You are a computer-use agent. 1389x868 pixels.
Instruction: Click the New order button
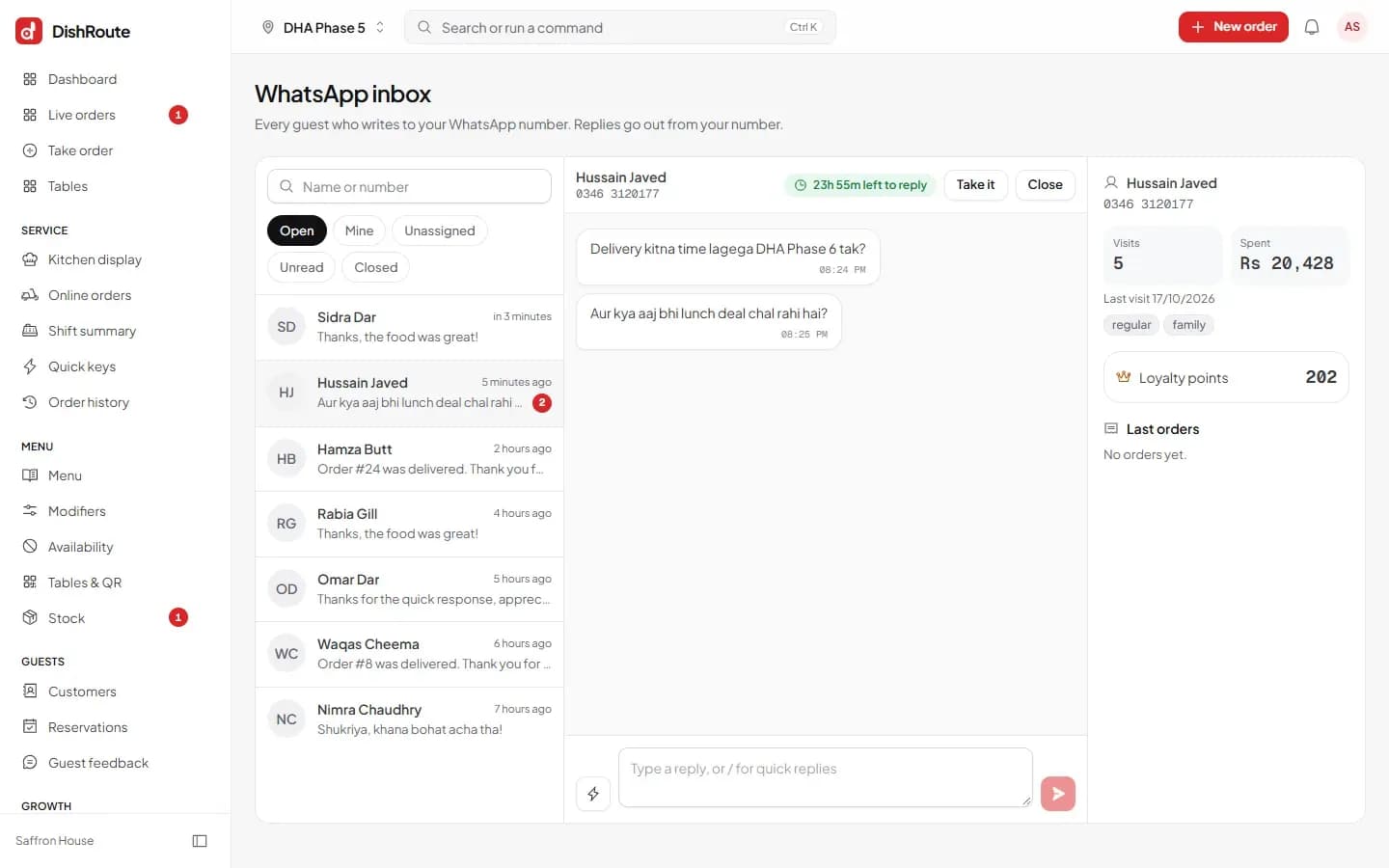pos(1234,27)
